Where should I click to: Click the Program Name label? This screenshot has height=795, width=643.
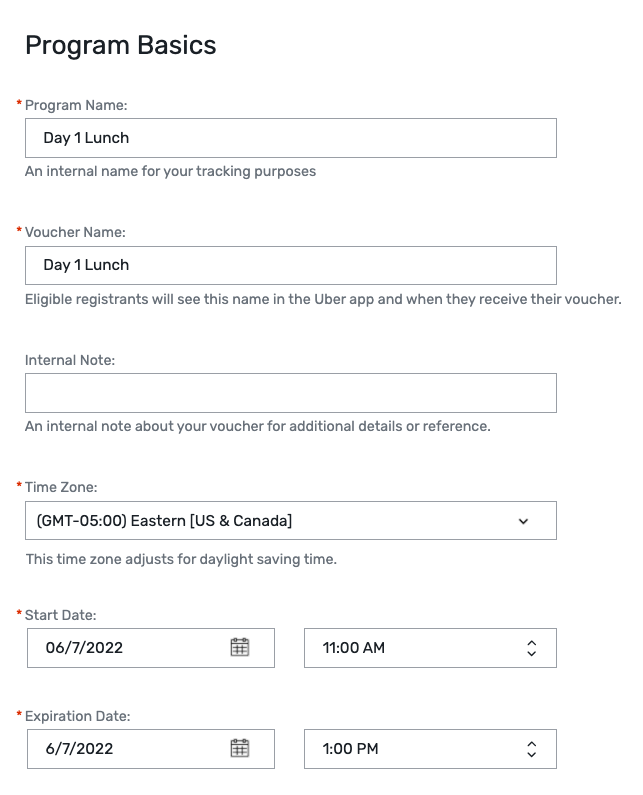(76, 105)
